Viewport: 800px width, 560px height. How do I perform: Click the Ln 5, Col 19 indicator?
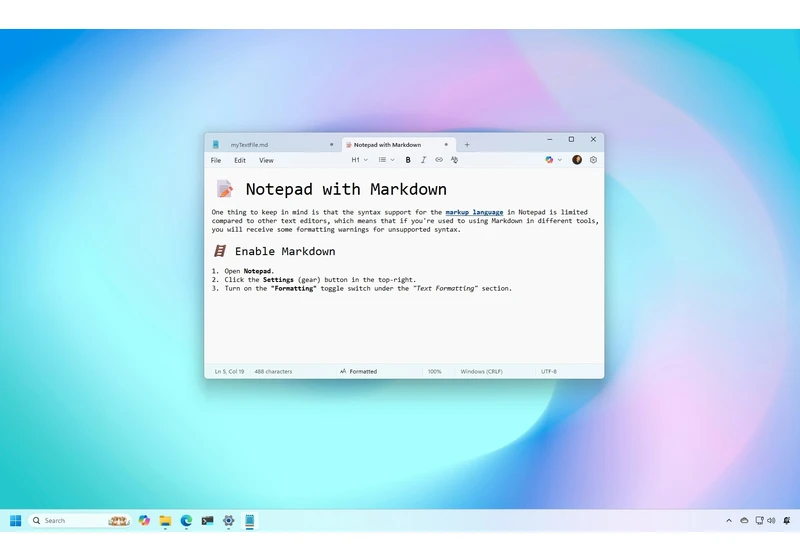[x=229, y=371]
